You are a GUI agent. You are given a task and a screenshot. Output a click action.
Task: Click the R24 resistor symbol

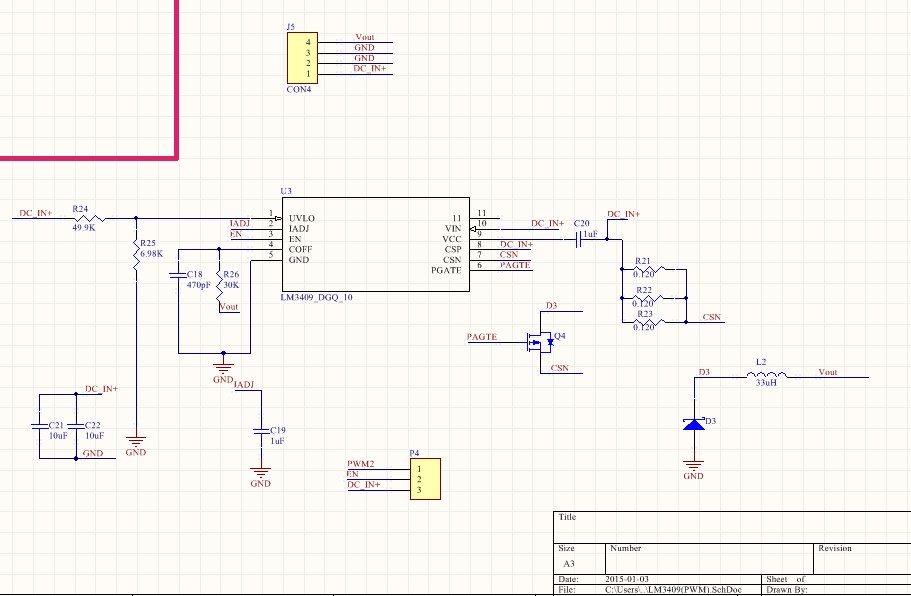(x=88, y=218)
